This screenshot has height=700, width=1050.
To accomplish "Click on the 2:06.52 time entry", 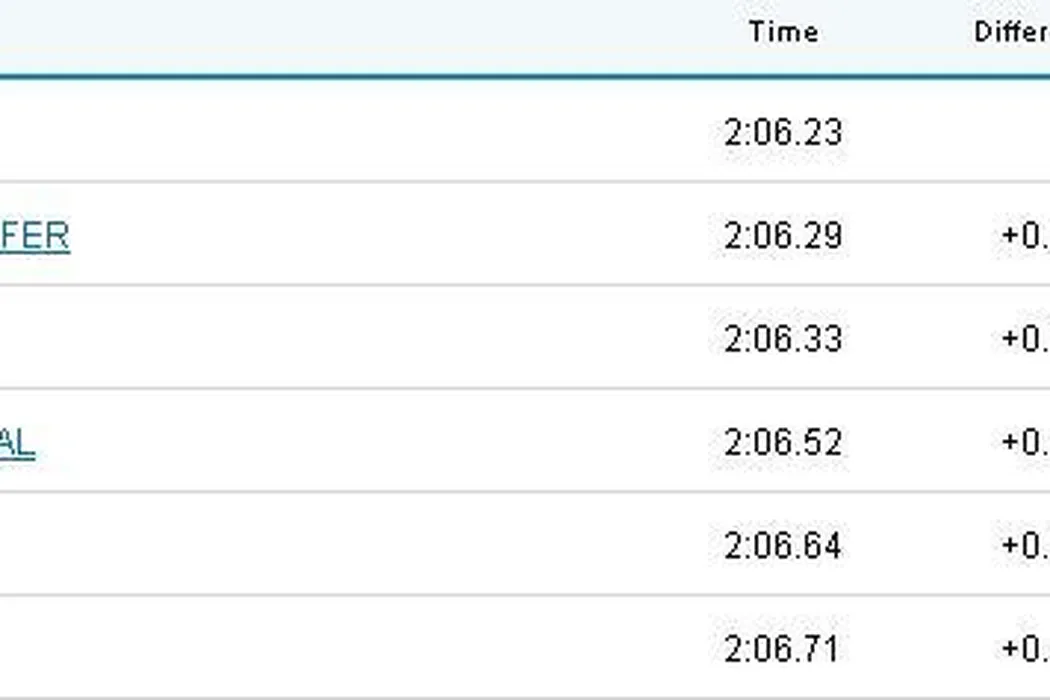I will (783, 443).
